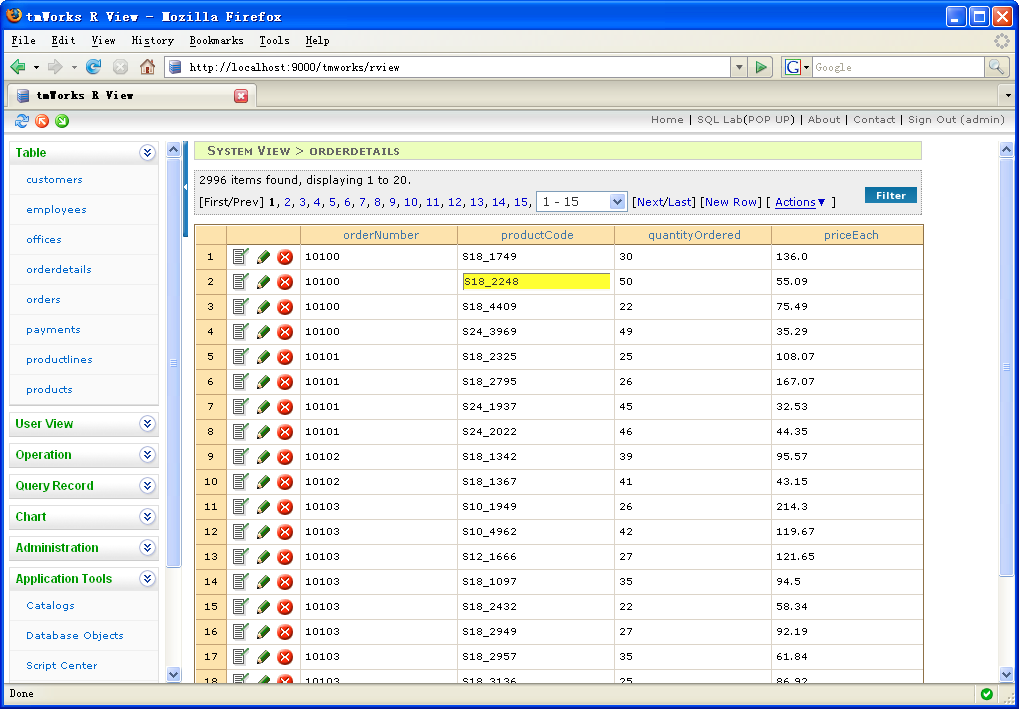
Task: Open the address bar history dropdown
Action: pyautogui.click(x=739, y=67)
